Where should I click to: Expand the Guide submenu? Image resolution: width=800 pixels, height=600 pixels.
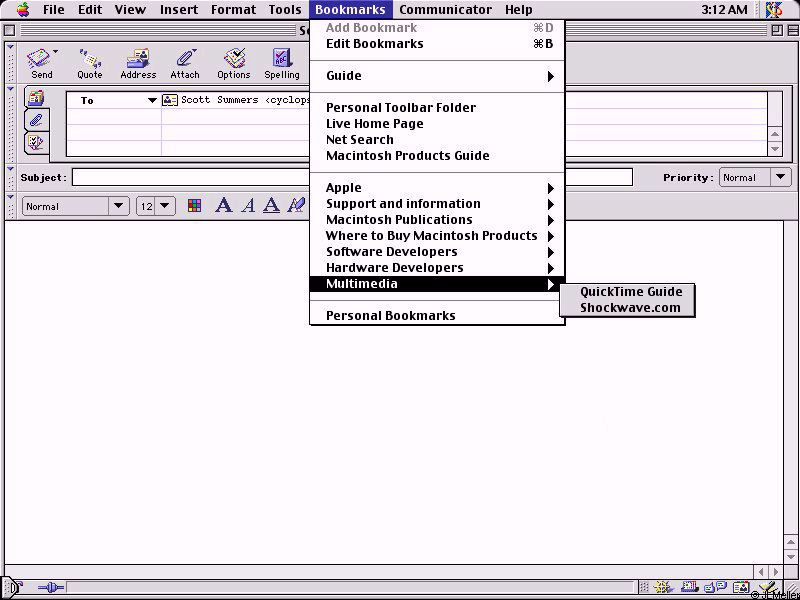(437, 76)
